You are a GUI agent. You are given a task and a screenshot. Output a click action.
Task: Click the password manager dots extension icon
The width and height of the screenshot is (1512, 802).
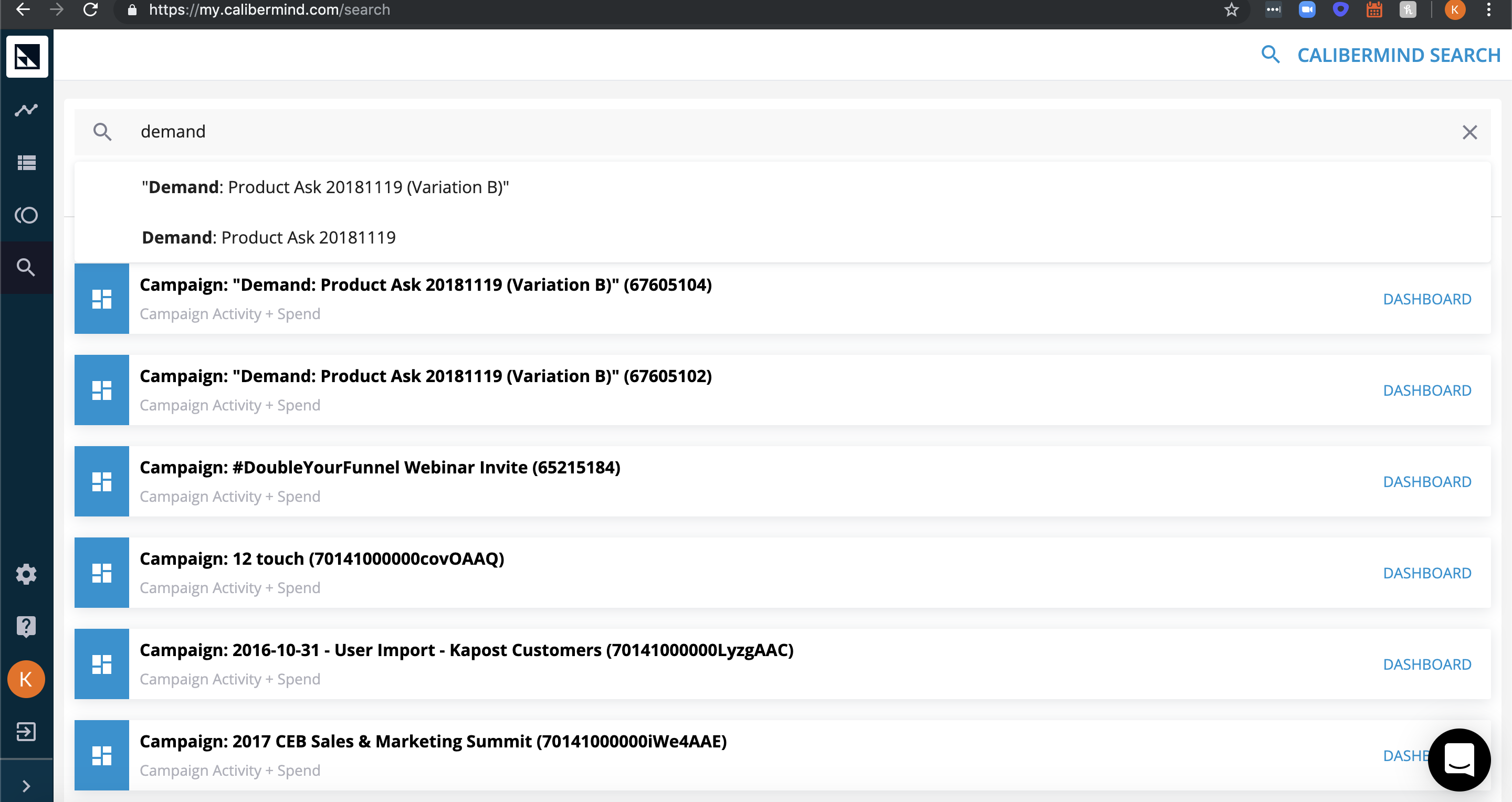tap(1273, 9)
